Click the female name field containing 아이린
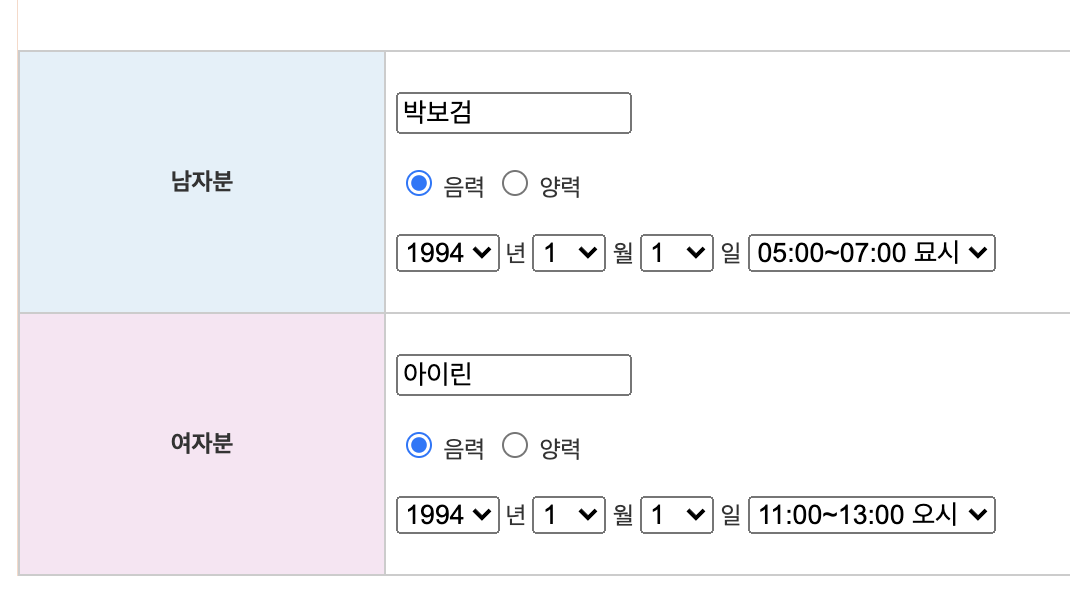This screenshot has height=590, width=1070. coord(513,375)
